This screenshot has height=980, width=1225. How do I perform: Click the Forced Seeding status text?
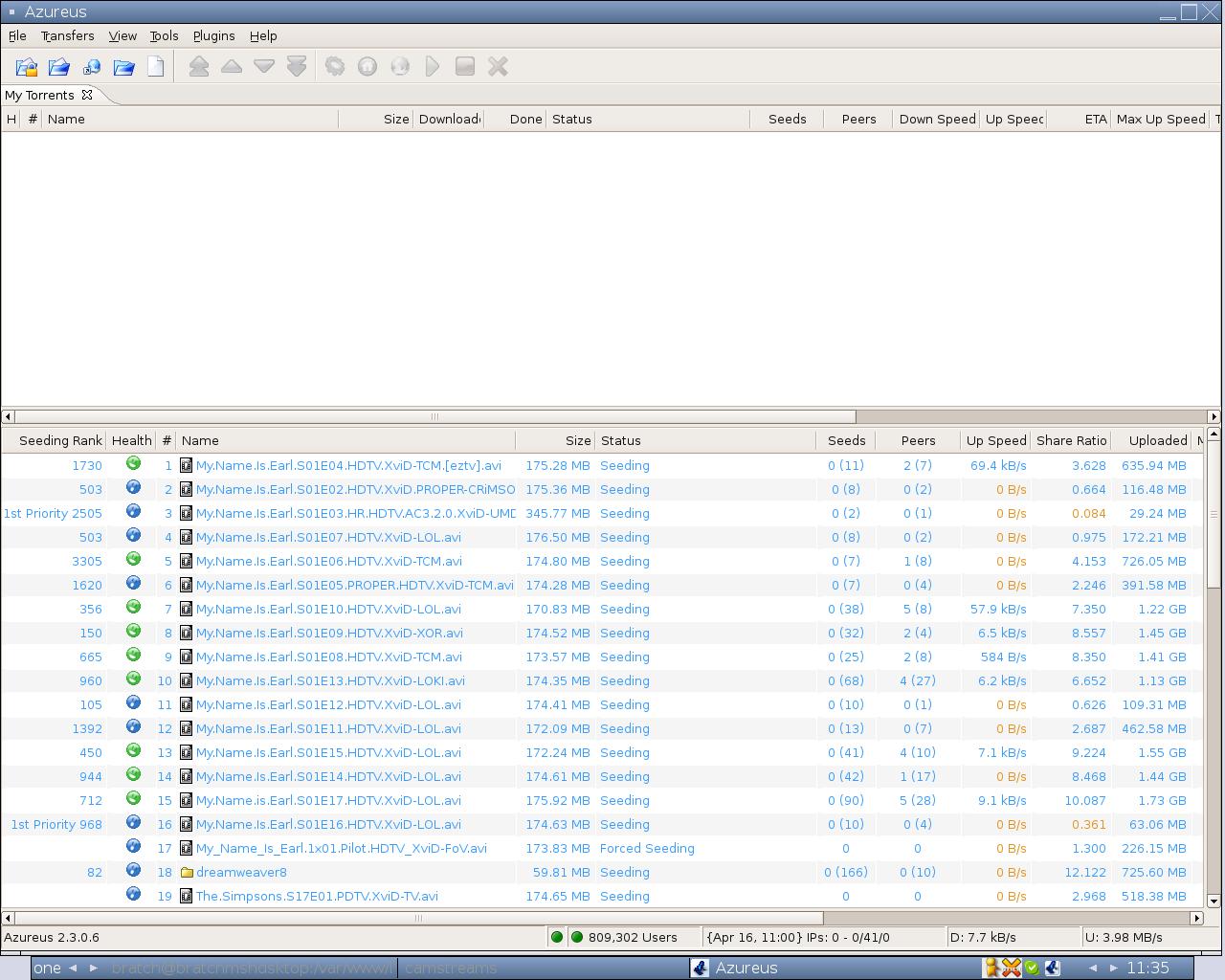647,848
